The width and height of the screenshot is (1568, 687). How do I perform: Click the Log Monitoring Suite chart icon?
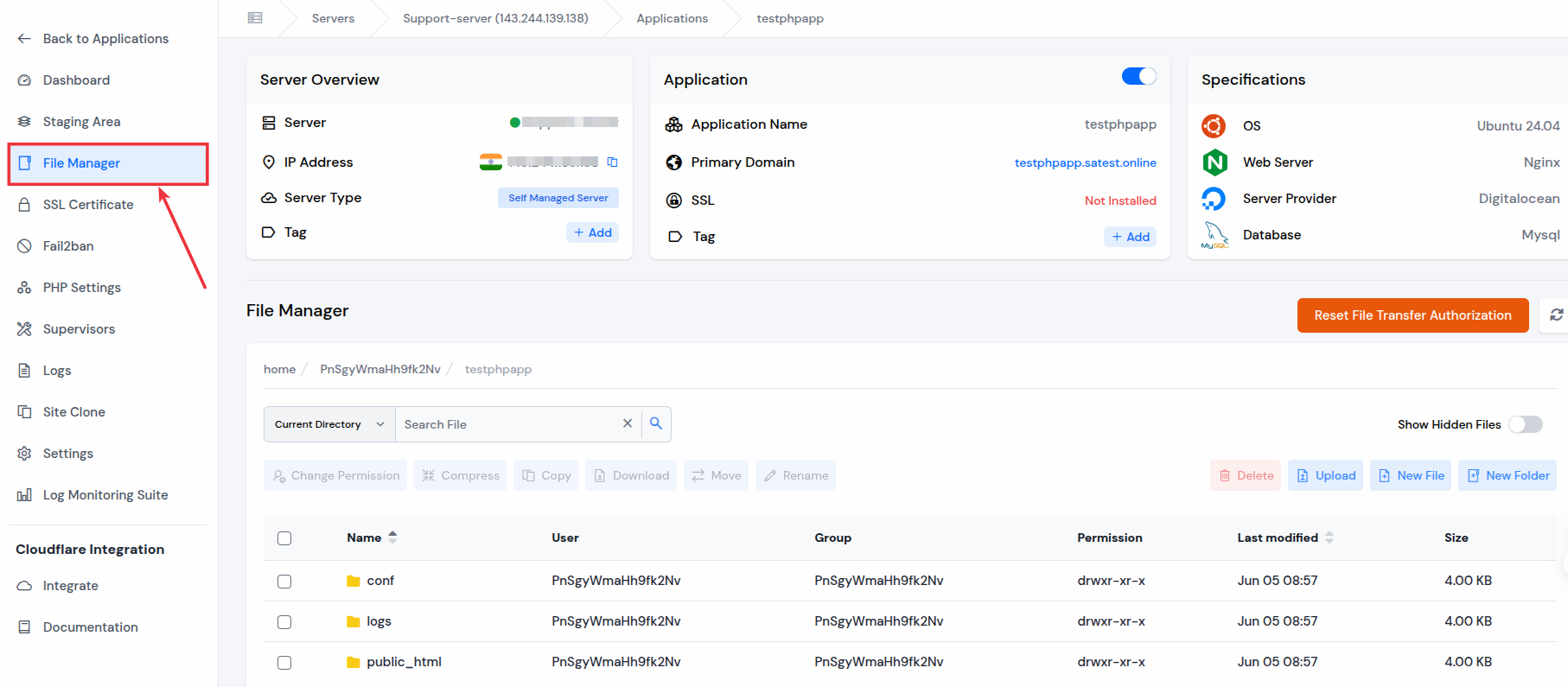pos(24,495)
